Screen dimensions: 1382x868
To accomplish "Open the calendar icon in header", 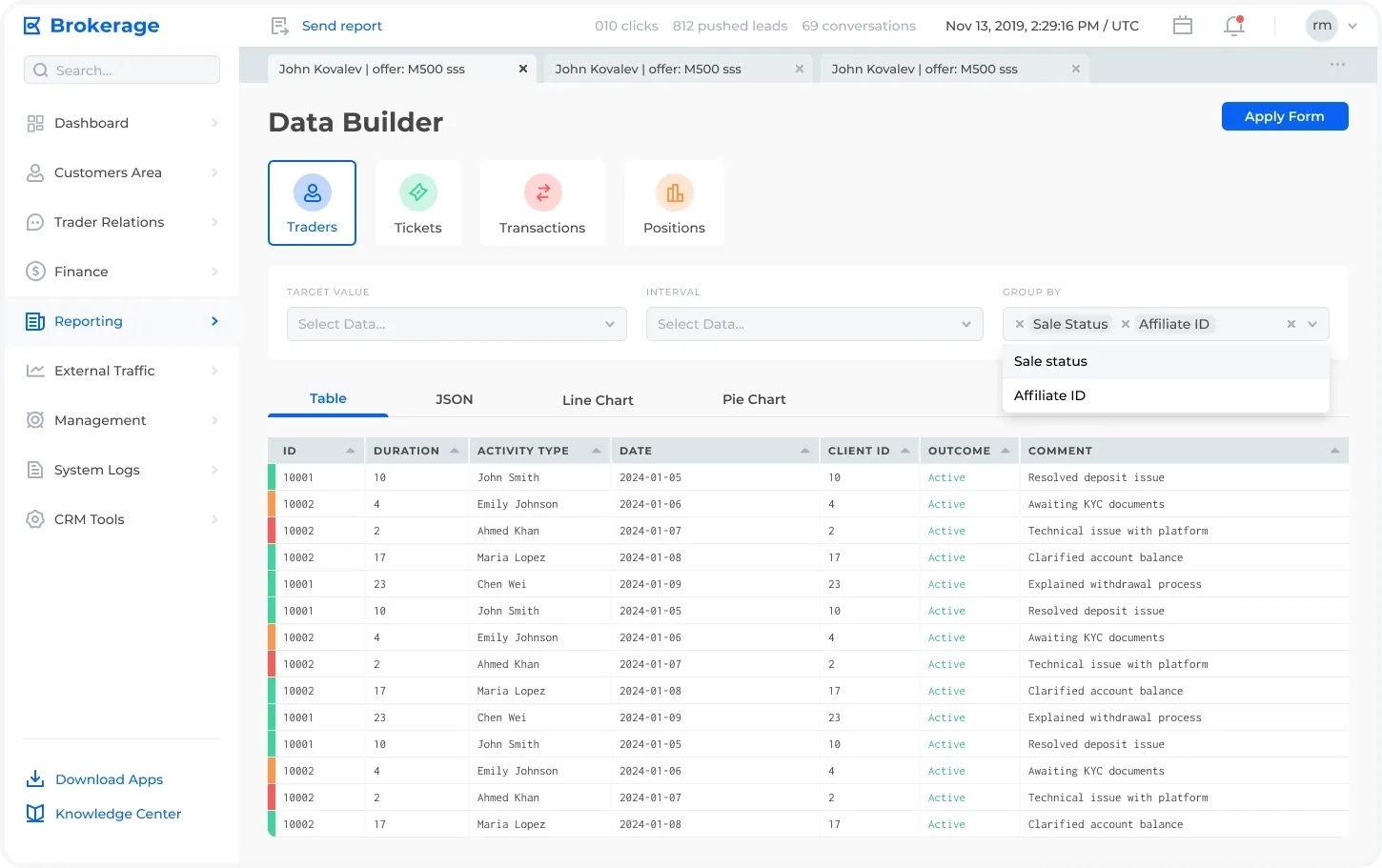I will (1183, 26).
